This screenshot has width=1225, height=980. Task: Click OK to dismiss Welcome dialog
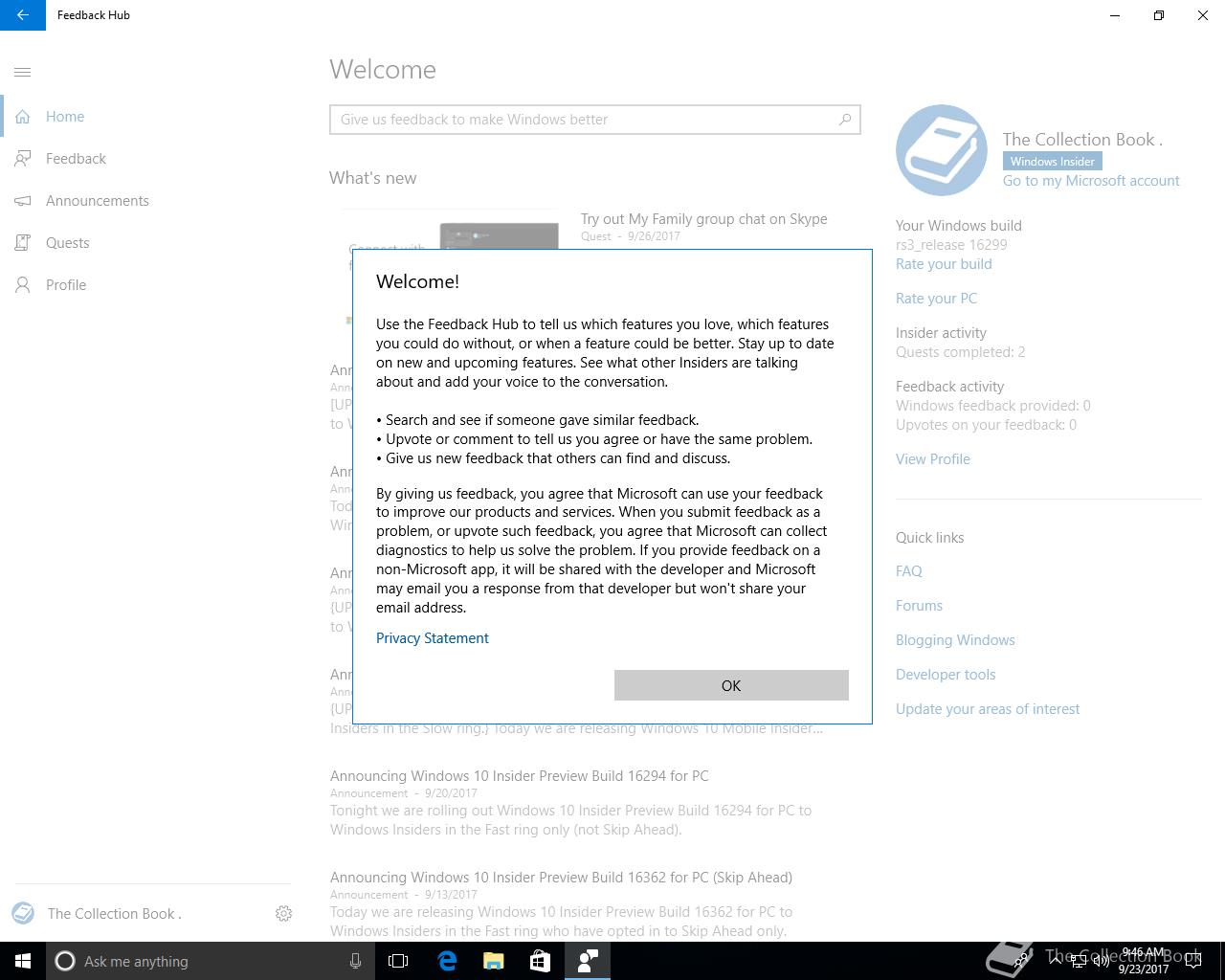coord(731,685)
